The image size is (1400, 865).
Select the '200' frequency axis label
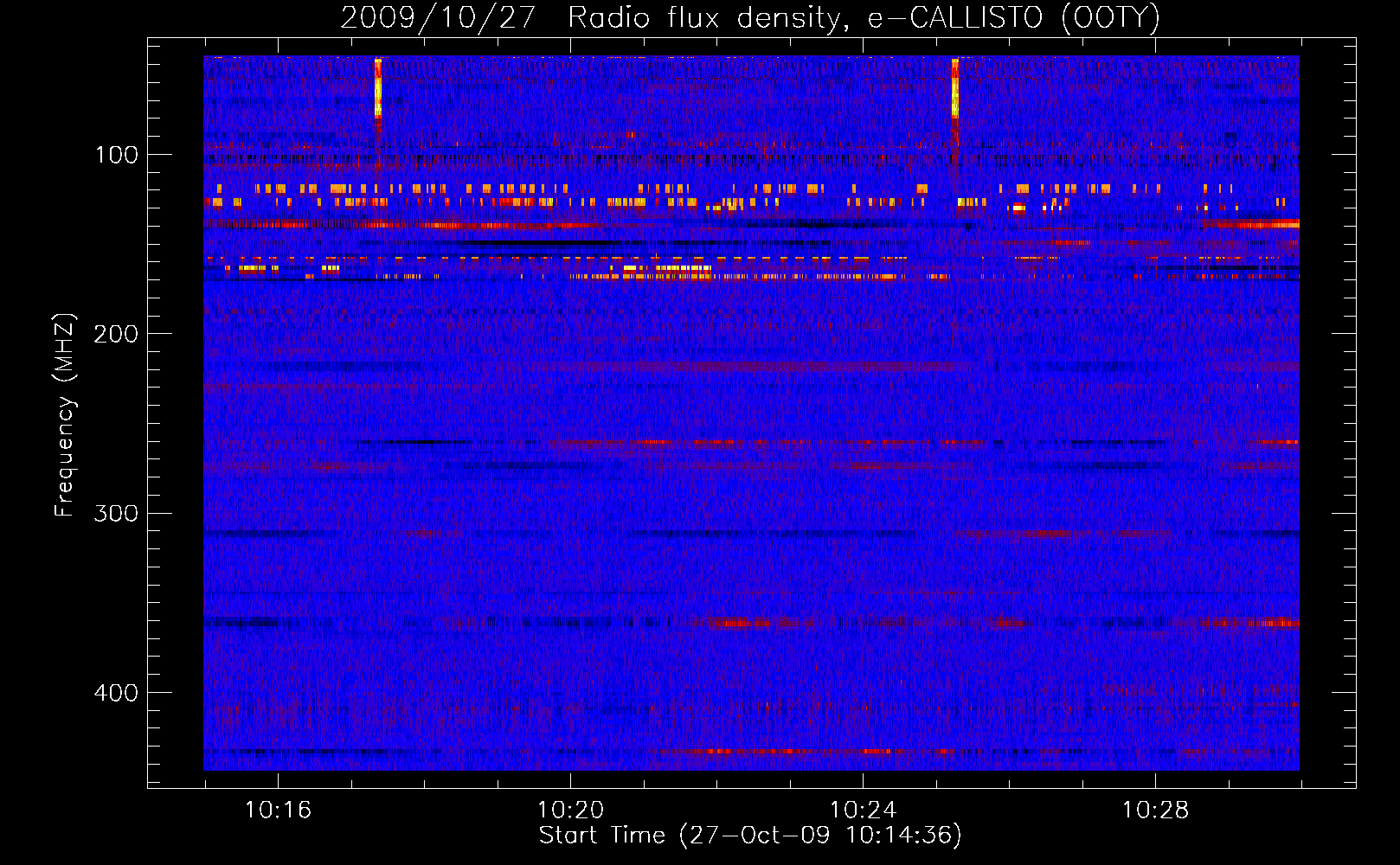tap(116, 334)
